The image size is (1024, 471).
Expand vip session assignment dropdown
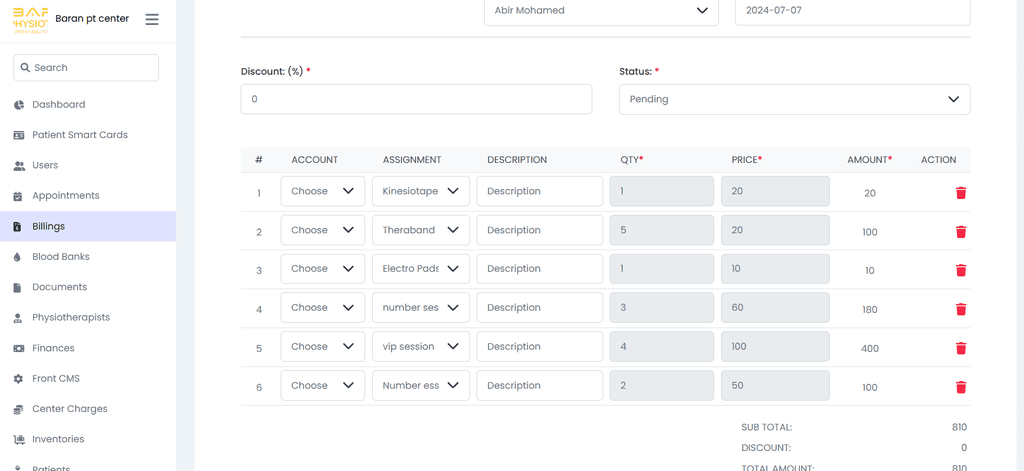pos(420,347)
